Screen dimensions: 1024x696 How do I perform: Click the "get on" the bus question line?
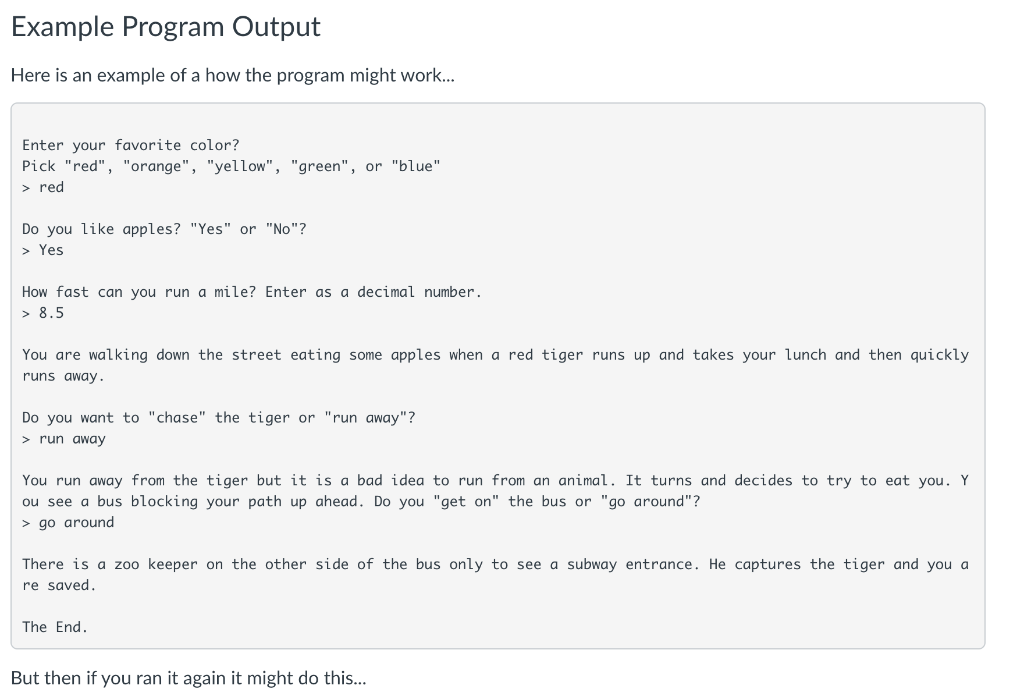[x=361, y=501]
